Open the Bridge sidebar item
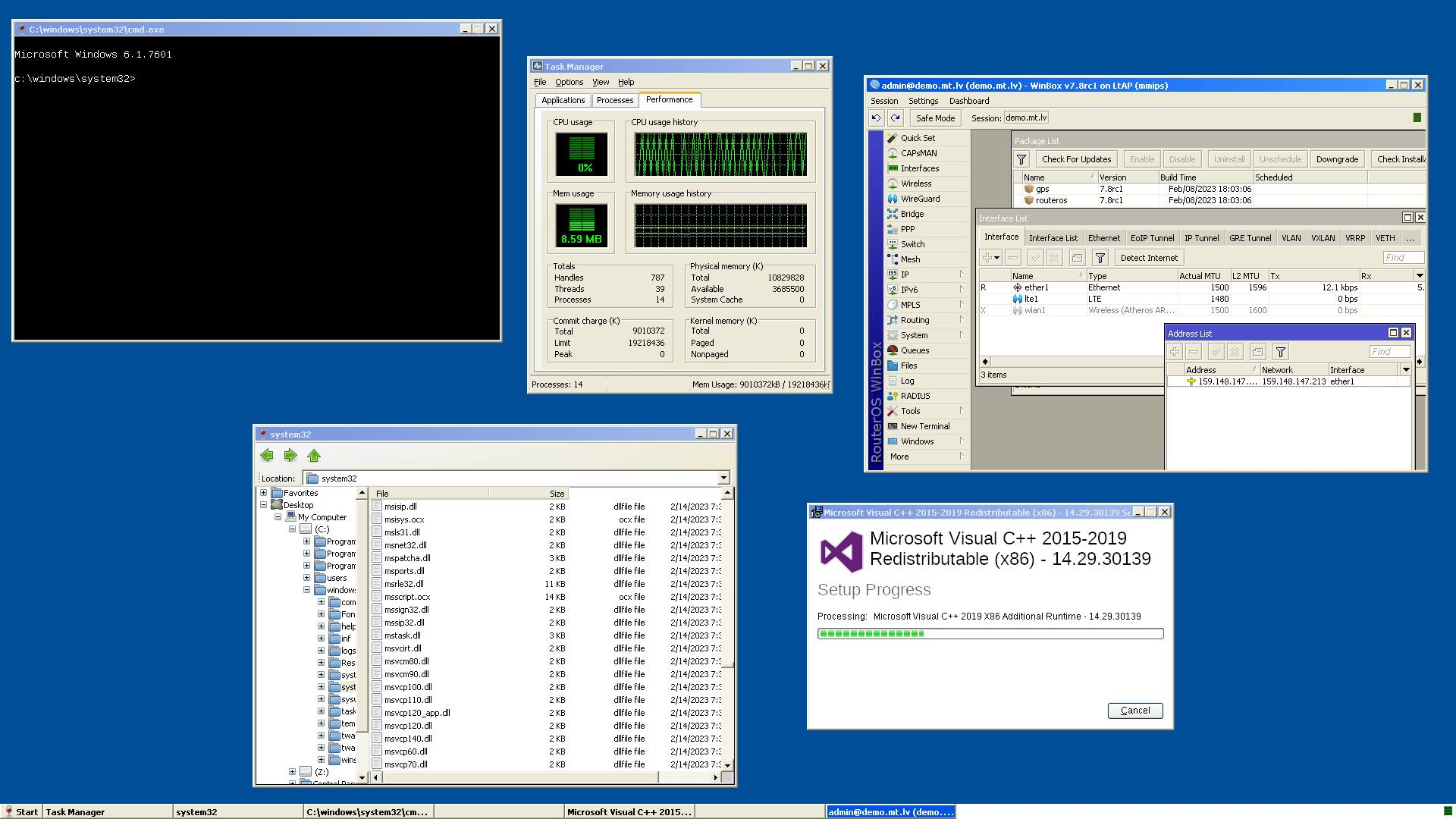 click(x=912, y=214)
